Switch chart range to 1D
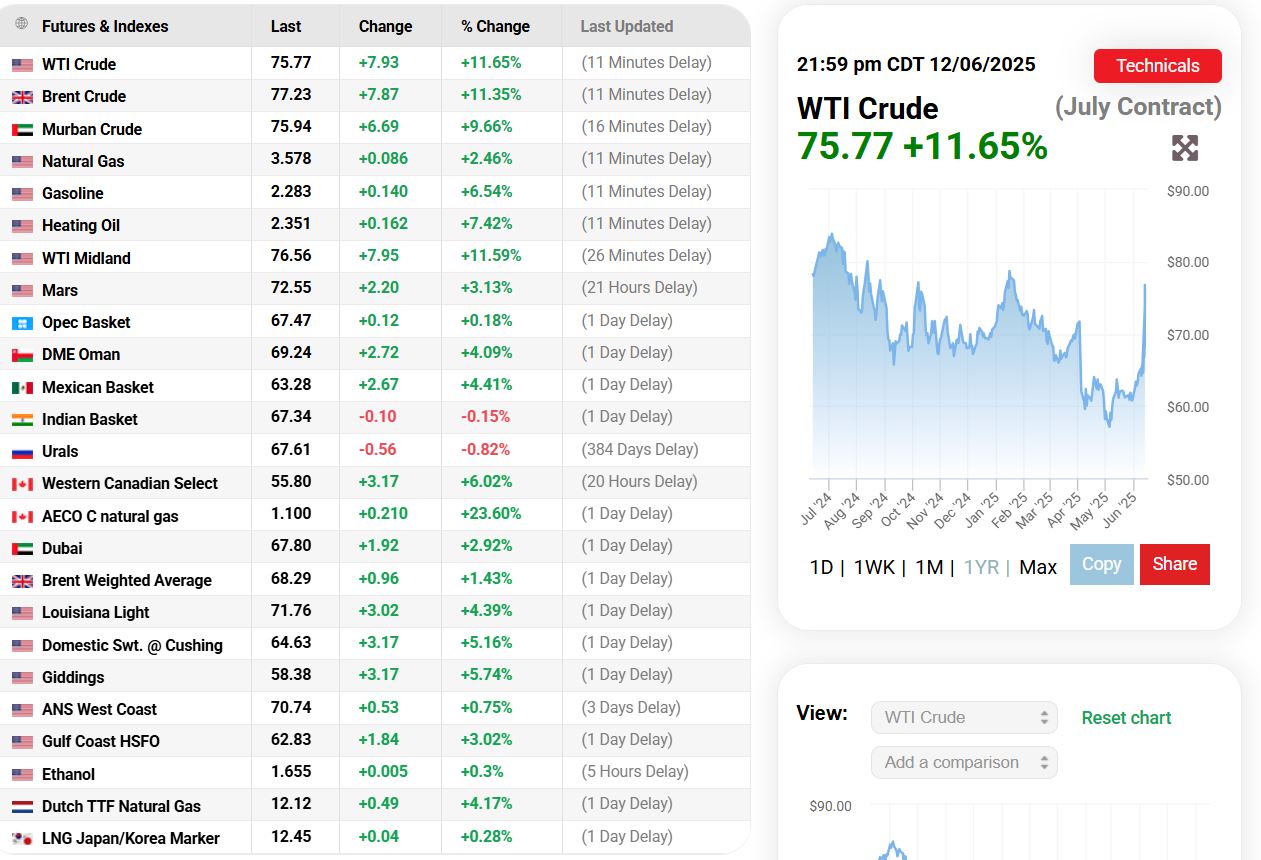 point(821,567)
